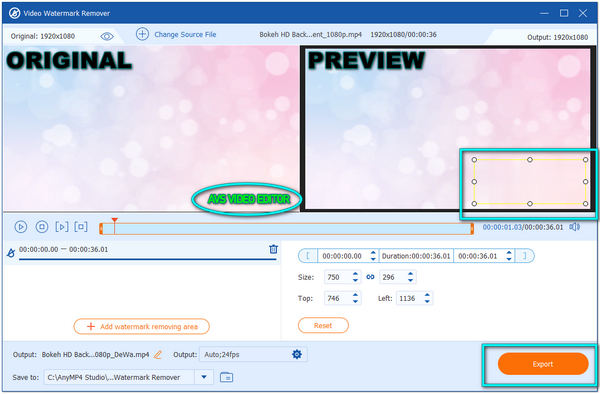Click the Export button
600x394 pixels.
tap(543, 364)
